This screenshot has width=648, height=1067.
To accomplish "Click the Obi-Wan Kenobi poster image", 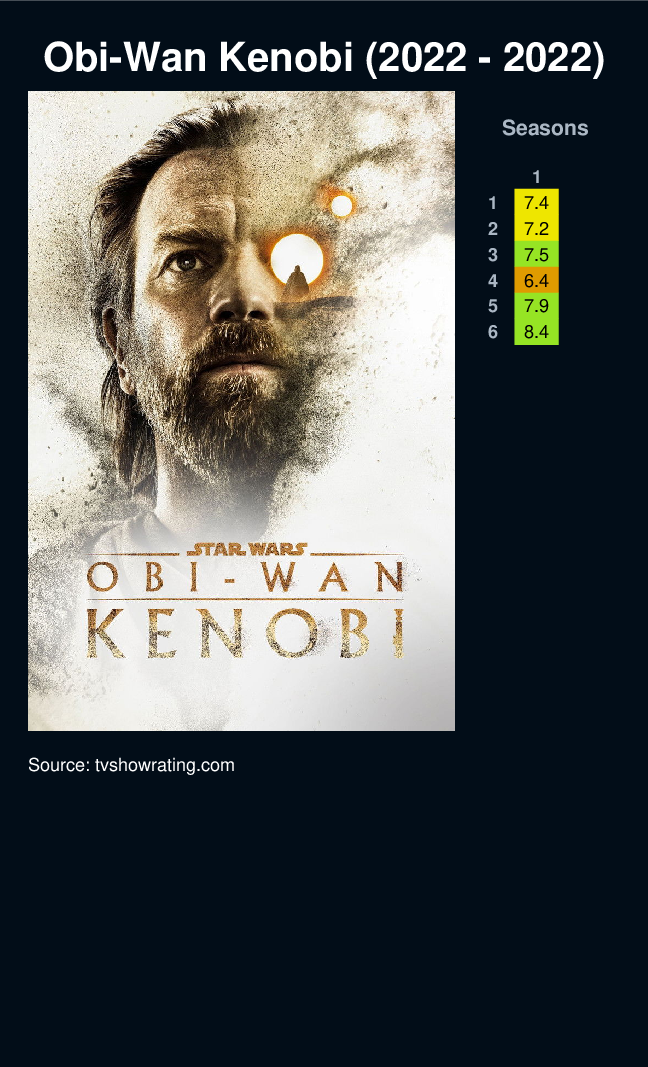I will click(x=241, y=410).
